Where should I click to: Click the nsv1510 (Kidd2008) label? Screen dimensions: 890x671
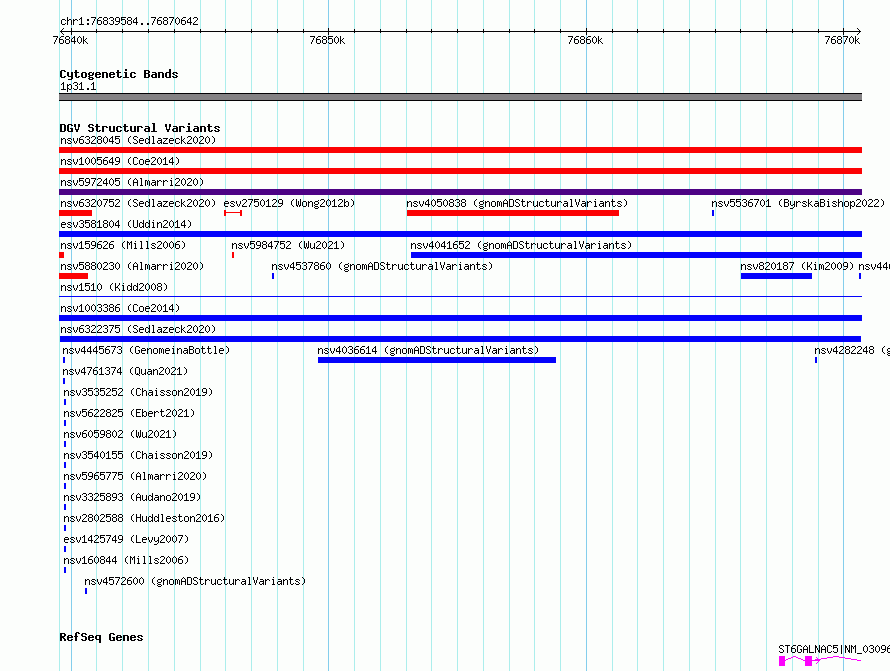click(x=114, y=287)
